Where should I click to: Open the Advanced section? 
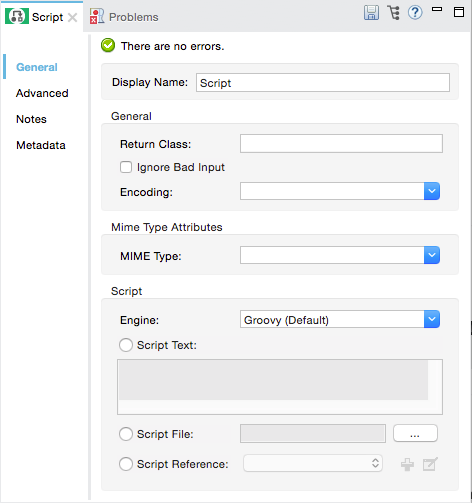(42, 93)
